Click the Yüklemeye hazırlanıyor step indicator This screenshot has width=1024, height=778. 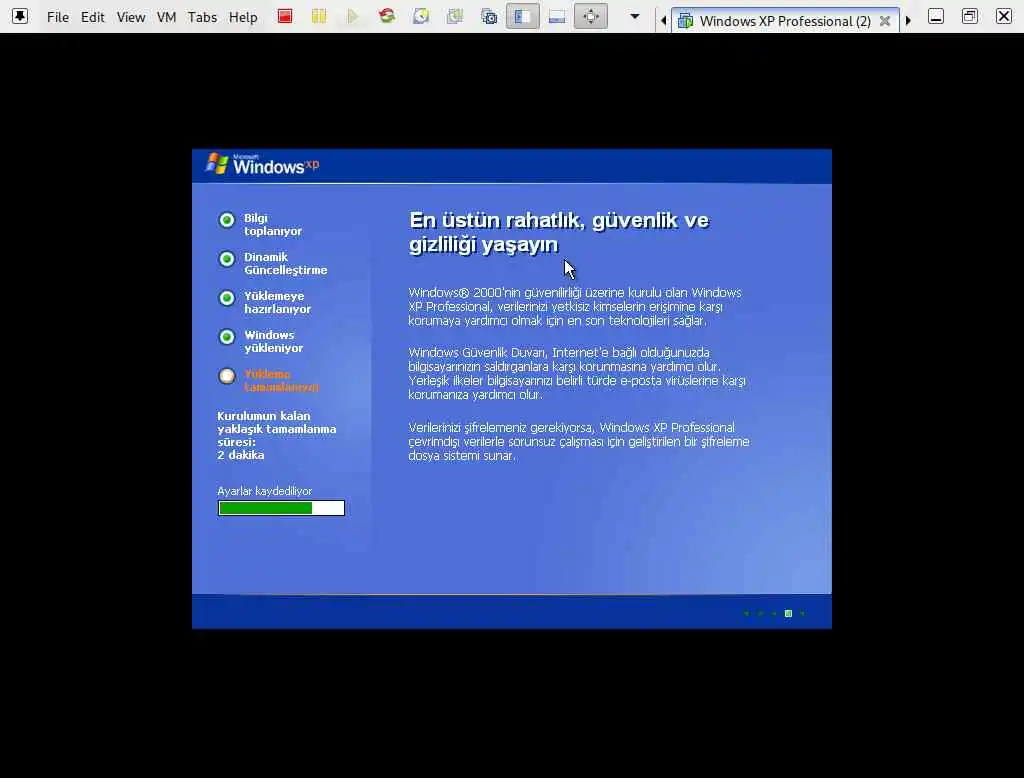tap(227, 298)
